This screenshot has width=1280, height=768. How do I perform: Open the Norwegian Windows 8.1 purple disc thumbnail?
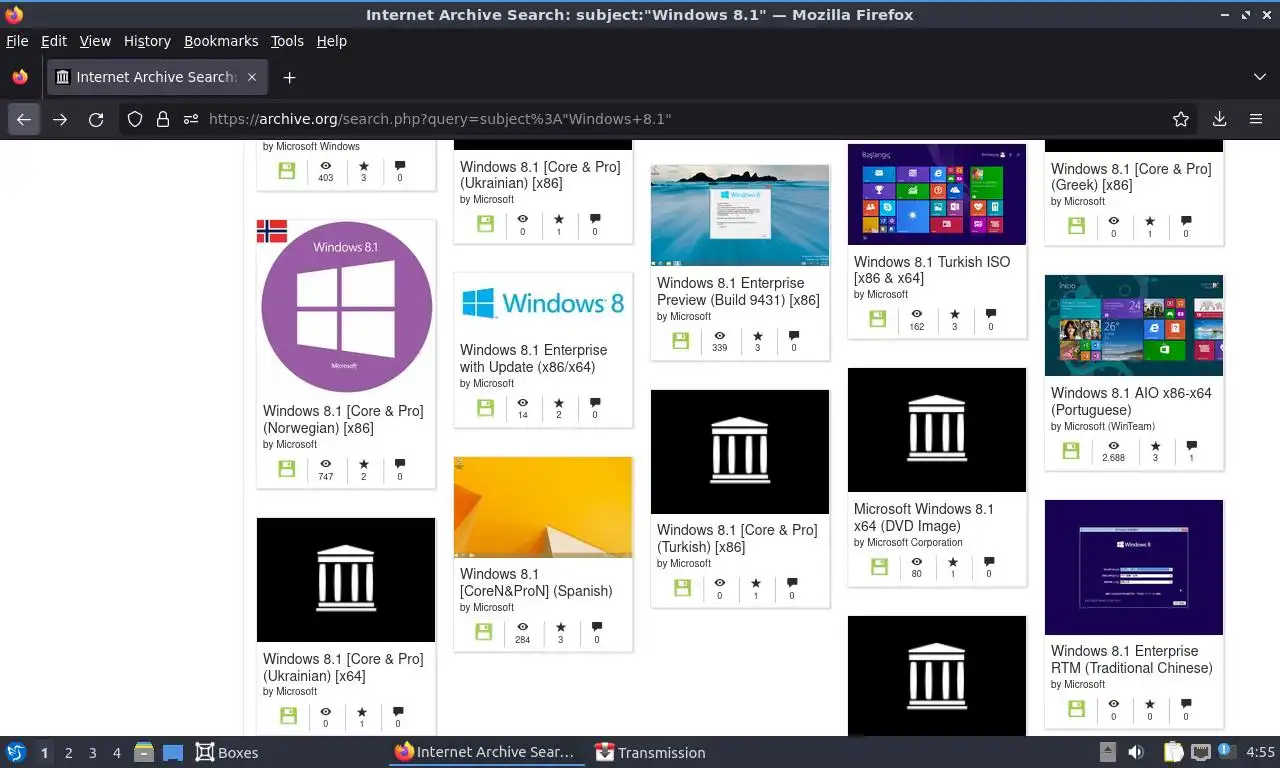pyautogui.click(x=346, y=307)
